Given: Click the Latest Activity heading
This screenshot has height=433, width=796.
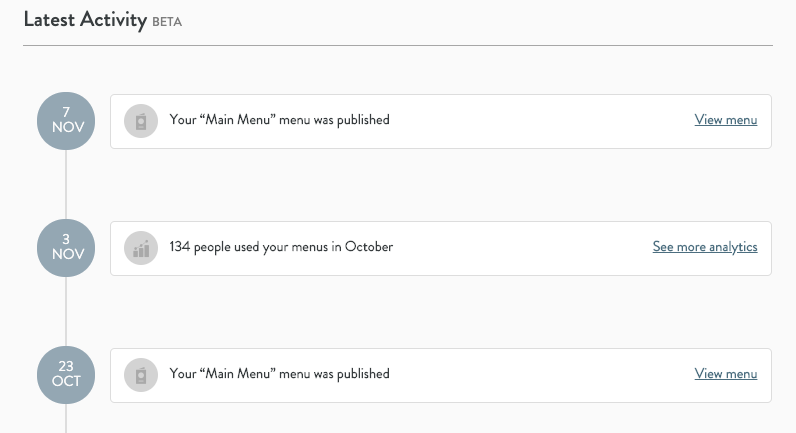Looking at the screenshot, I should pyautogui.click(x=85, y=20).
